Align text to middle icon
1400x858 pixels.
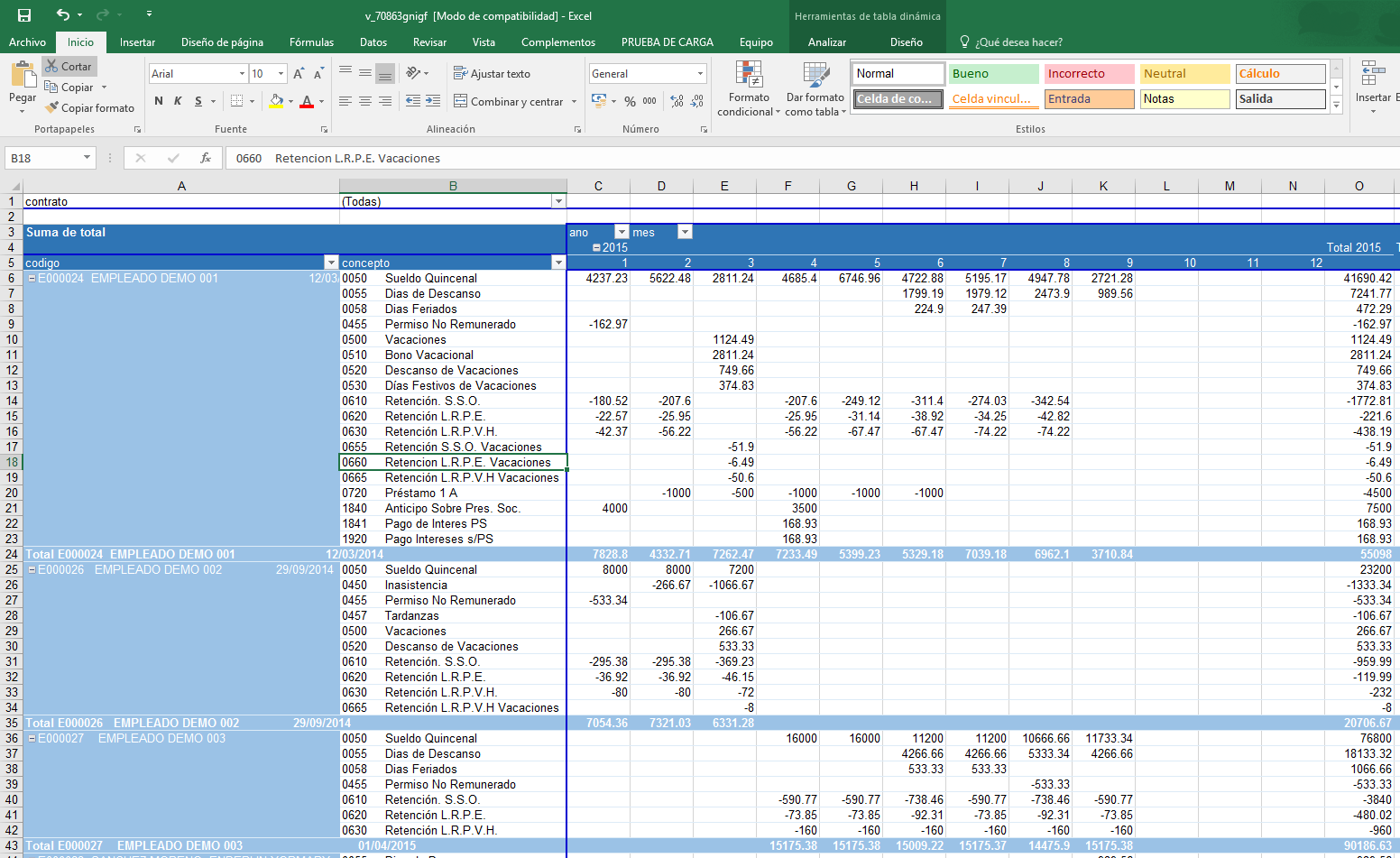click(365, 73)
